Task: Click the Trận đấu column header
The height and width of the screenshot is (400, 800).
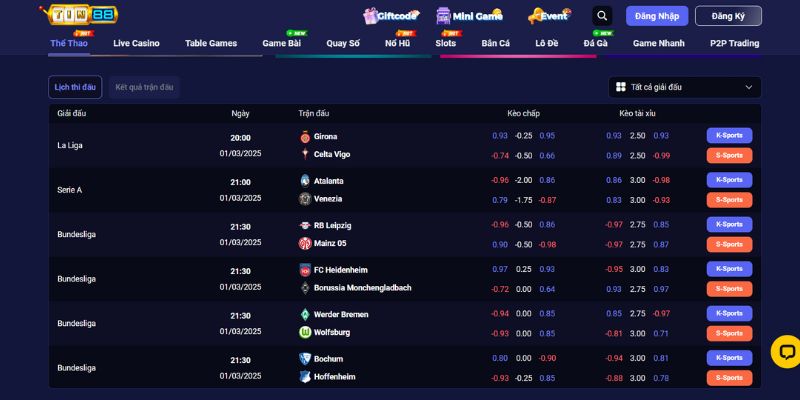Action: [314, 113]
